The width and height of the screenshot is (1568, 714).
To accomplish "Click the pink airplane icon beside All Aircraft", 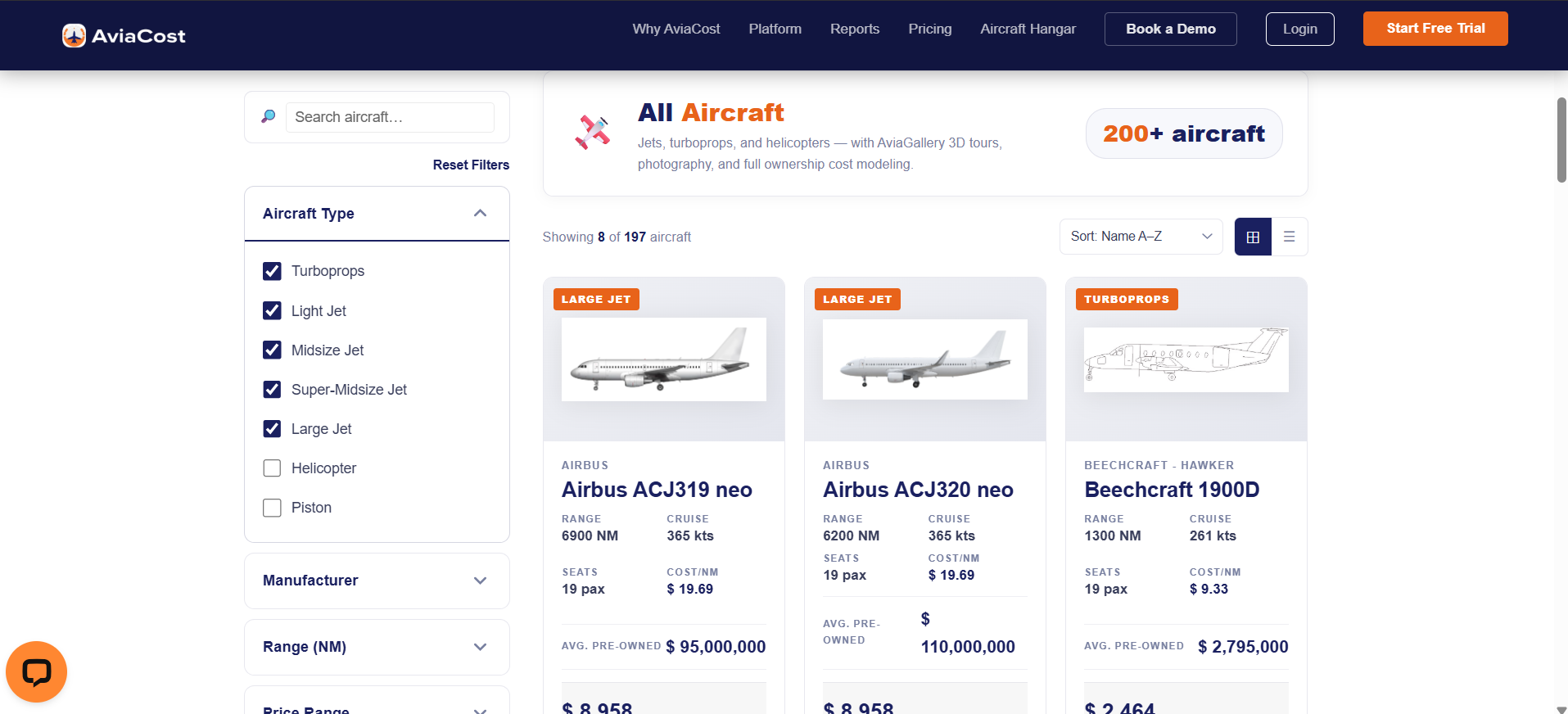I will coord(593,132).
